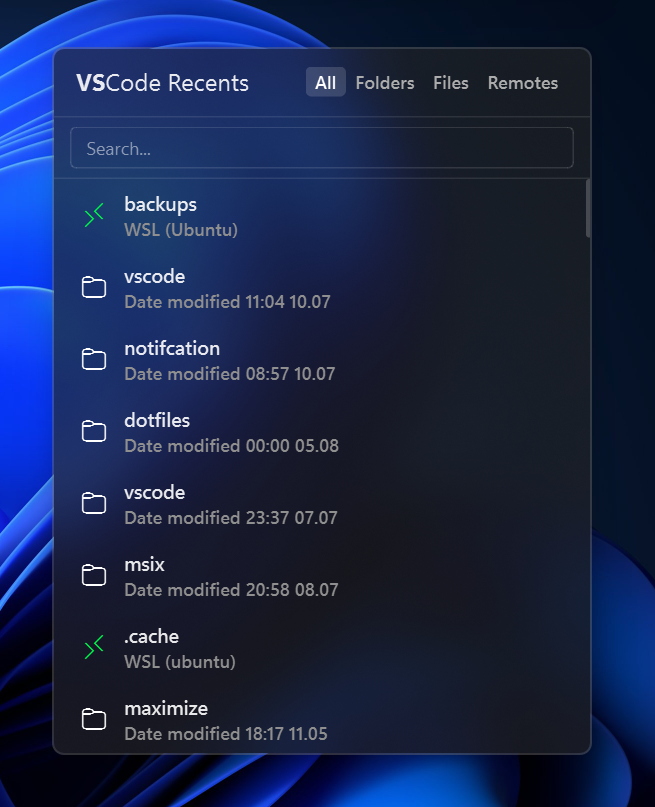Click the WSL (ubuntu) subtitle under .cache
The height and width of the screenshot is (807, 655).
coord(180,662)
